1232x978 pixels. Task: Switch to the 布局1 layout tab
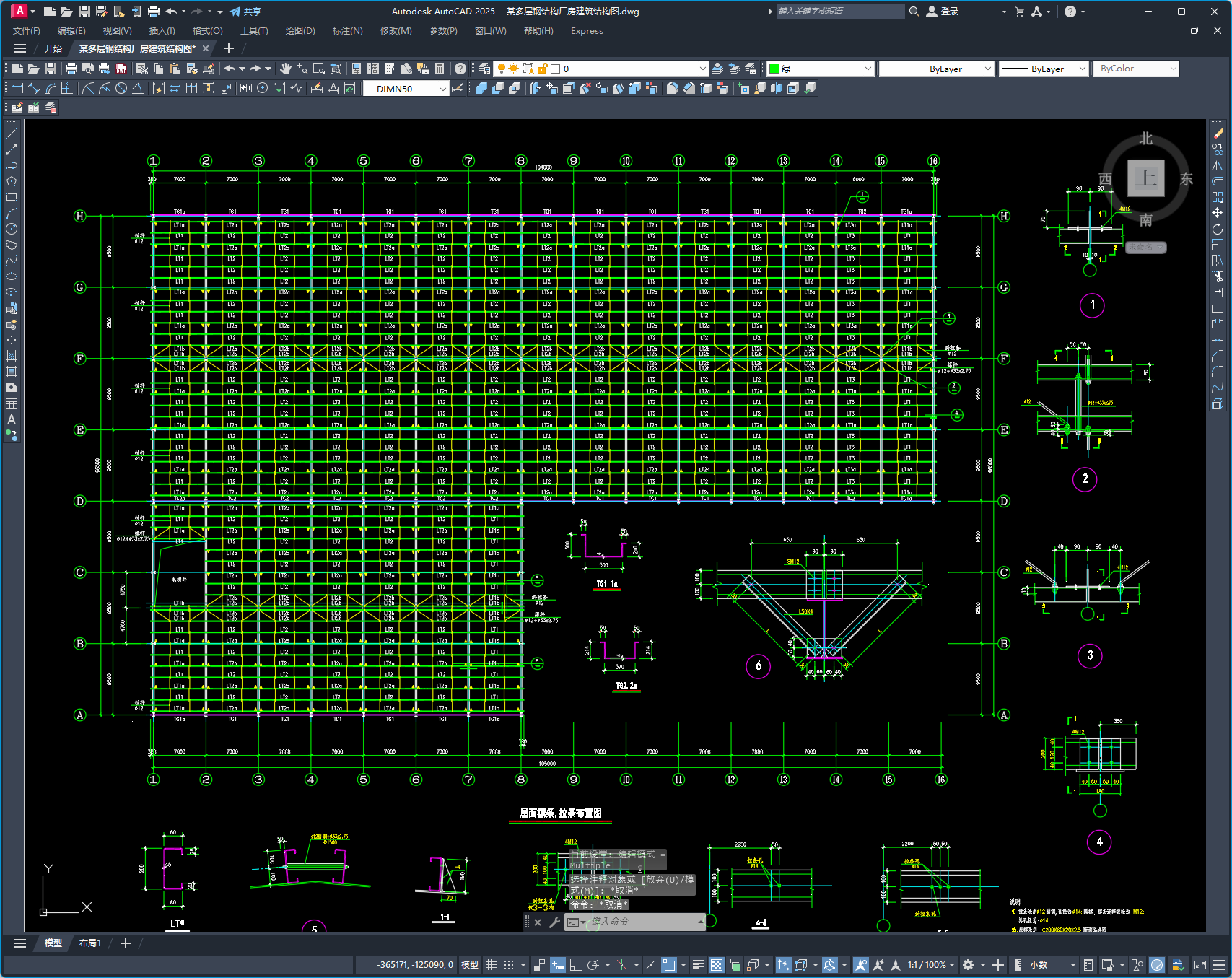90,943
